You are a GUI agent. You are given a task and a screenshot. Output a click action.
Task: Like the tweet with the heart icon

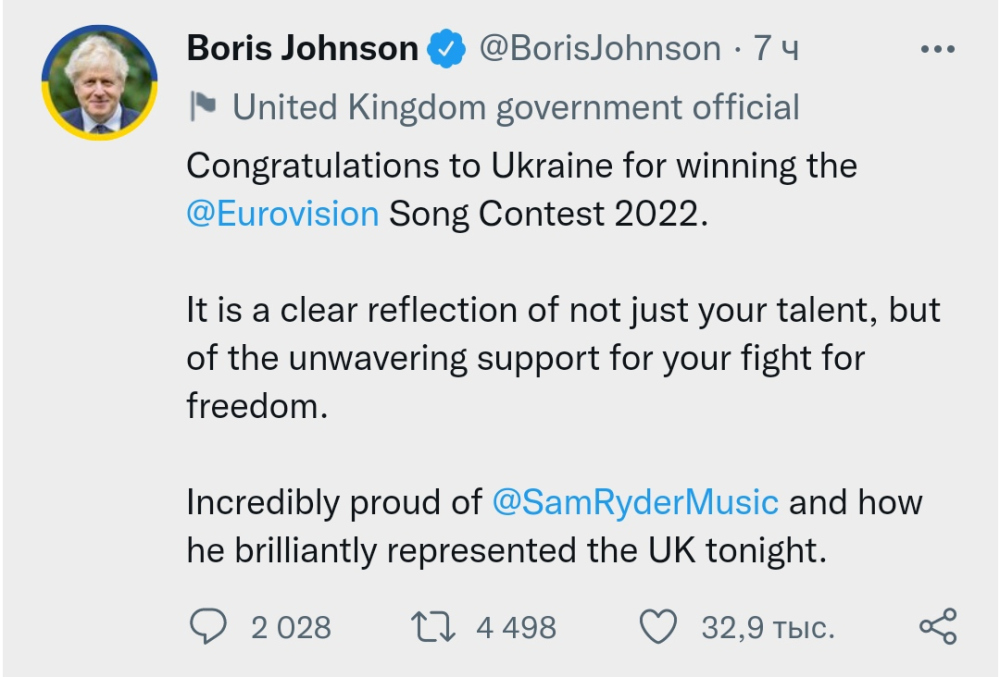(658, 627)
